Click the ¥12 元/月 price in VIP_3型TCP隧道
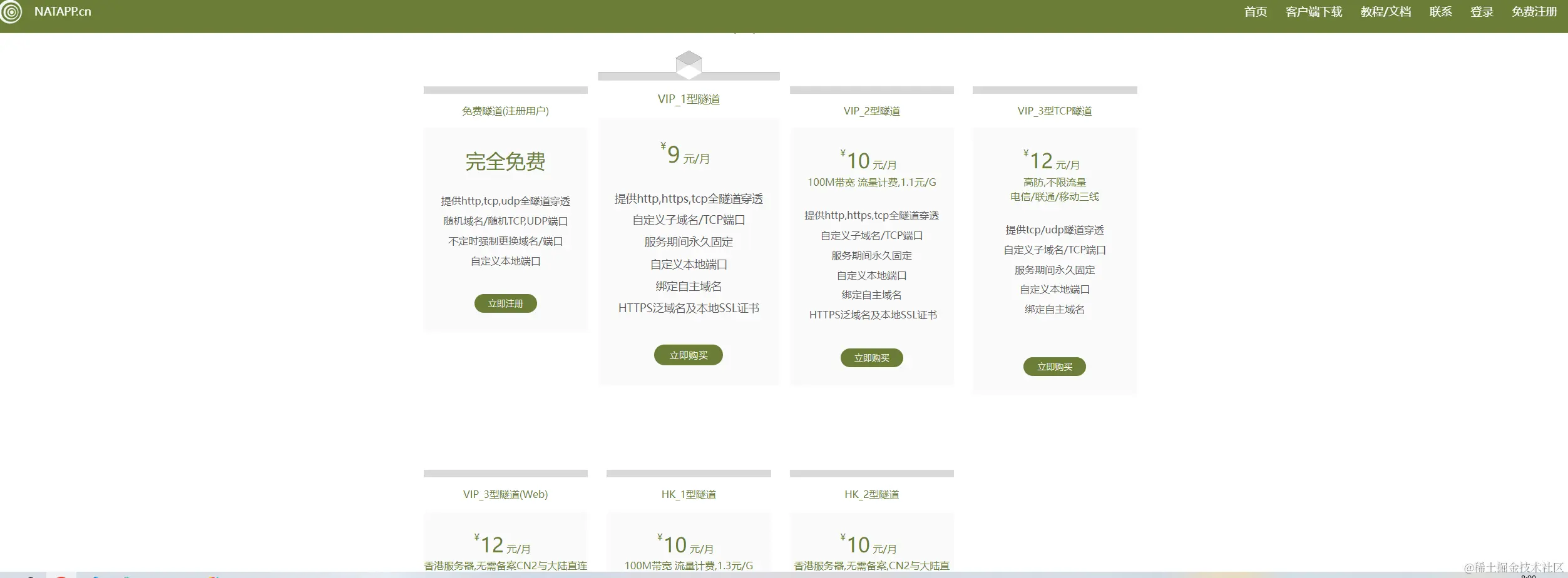Viewport: 1568px width, 578px height. point(1052,160)
